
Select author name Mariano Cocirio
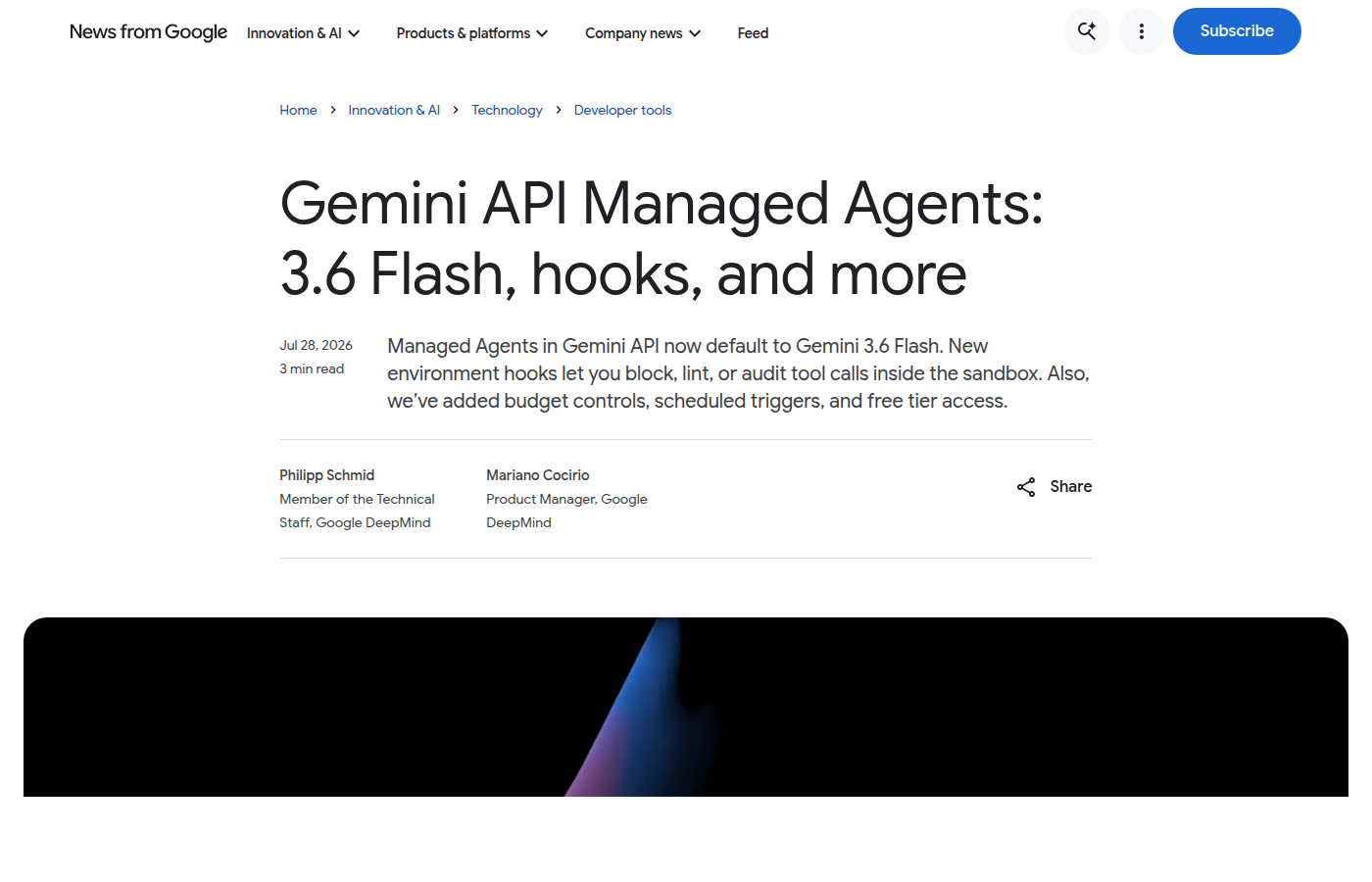(538, 475)
